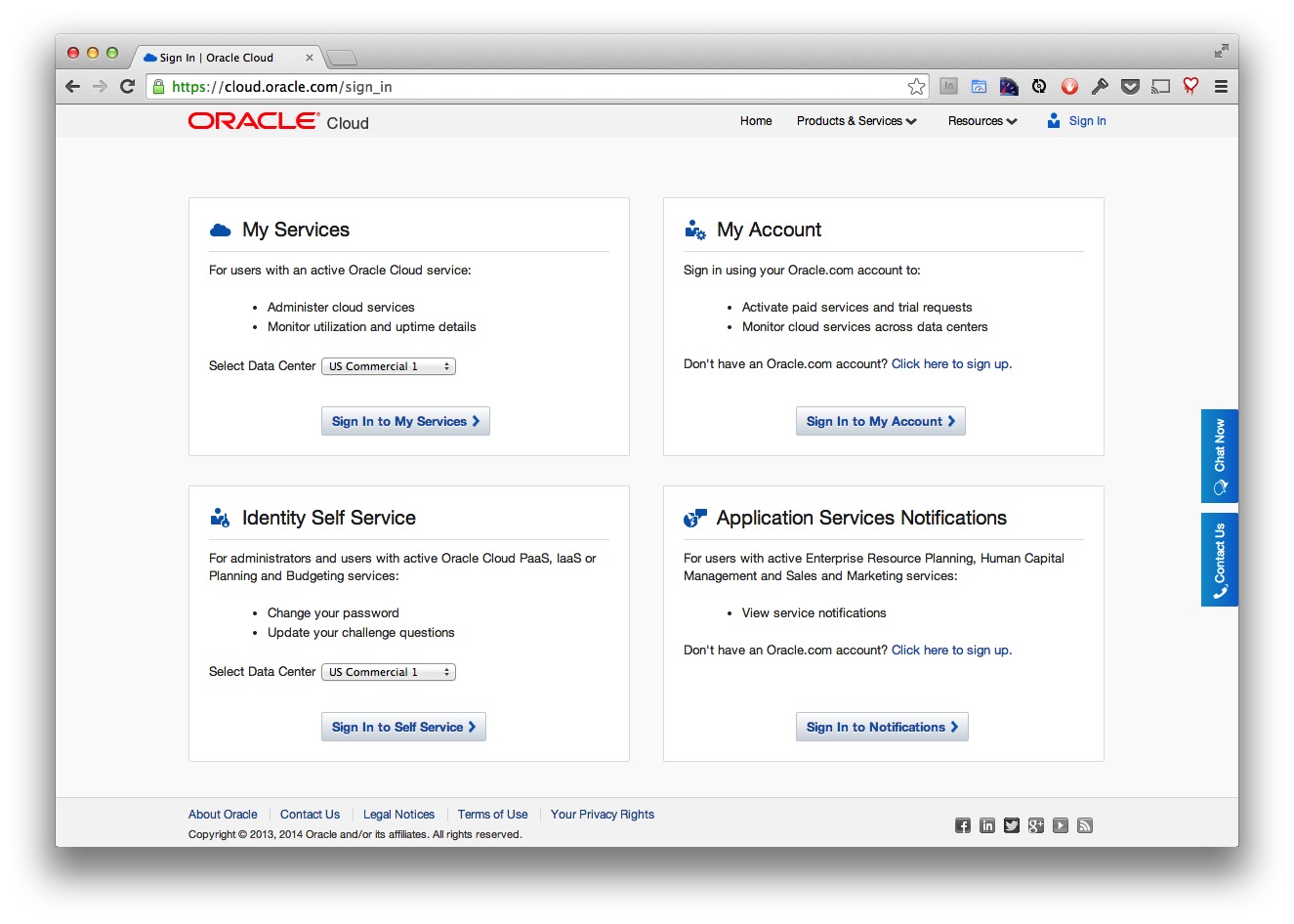Image resolution: width=1294 pixels, height=924 pixels.
Task: Expand the Resources menu
Action: 982,121
